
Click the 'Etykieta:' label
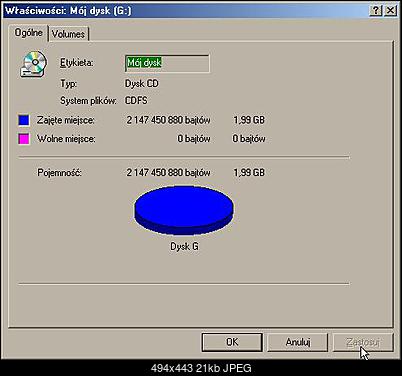(77, 63)
